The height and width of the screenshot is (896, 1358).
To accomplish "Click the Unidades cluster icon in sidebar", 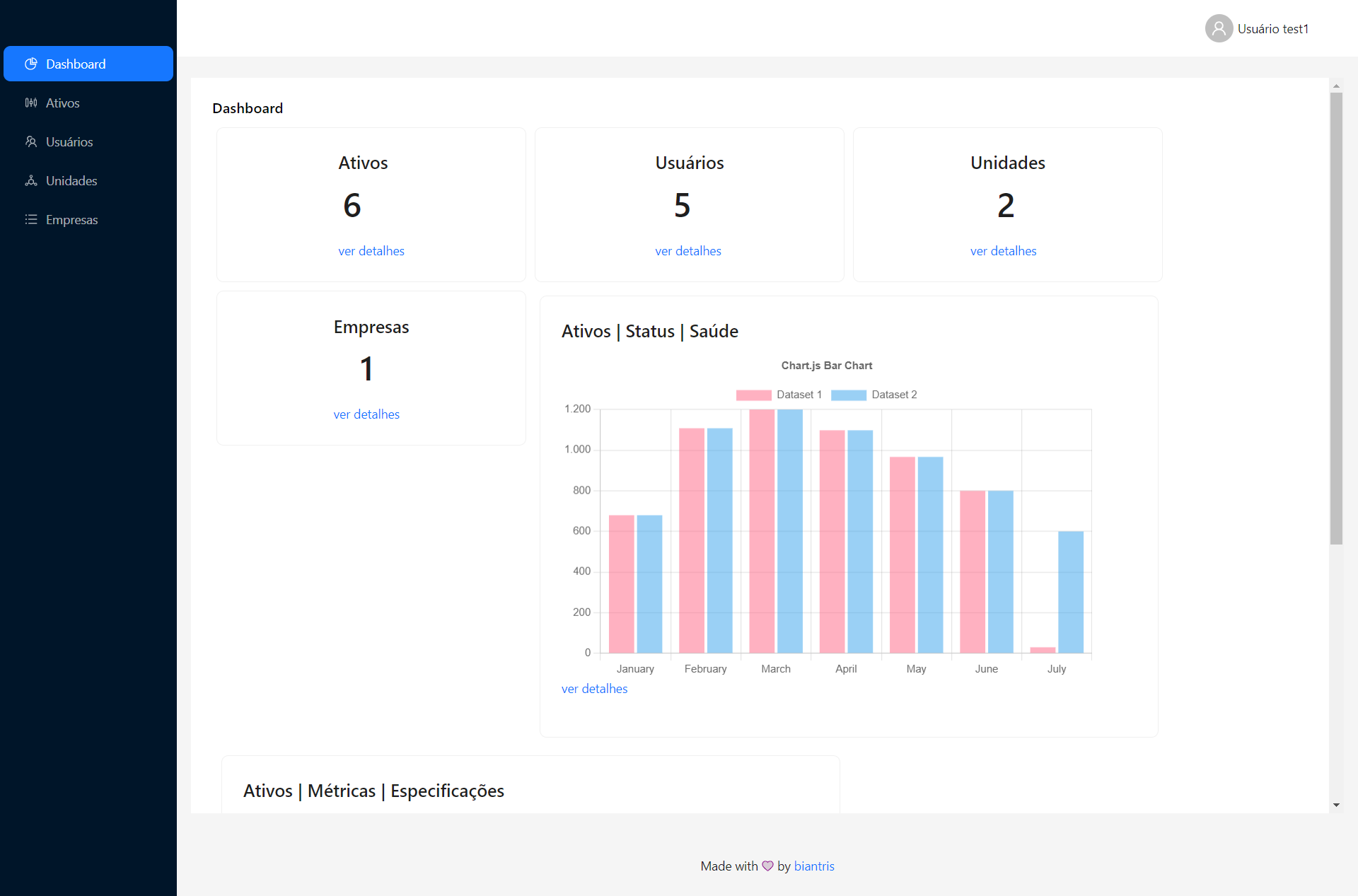I will pyautogui.click(x=31, y=181).
